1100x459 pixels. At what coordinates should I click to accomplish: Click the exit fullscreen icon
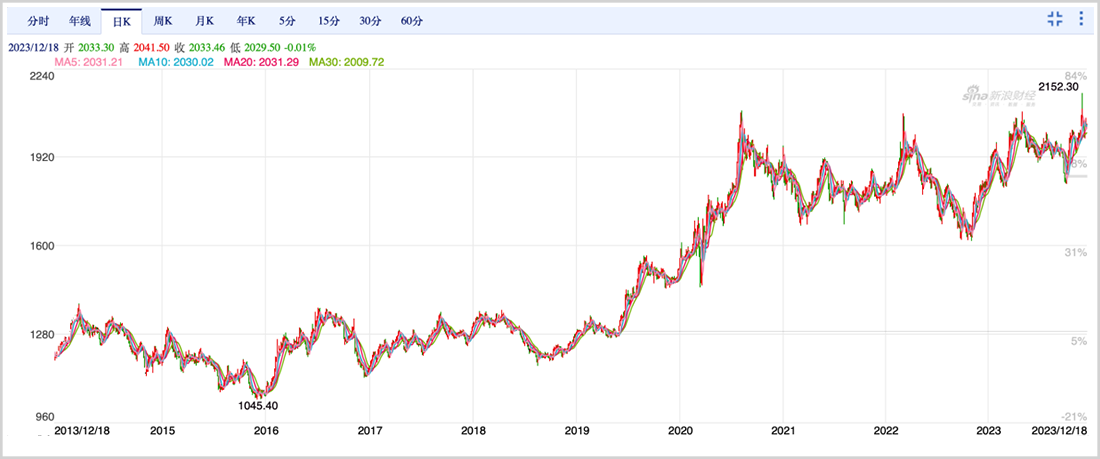pyautogui.click(x=1055, y=19)
